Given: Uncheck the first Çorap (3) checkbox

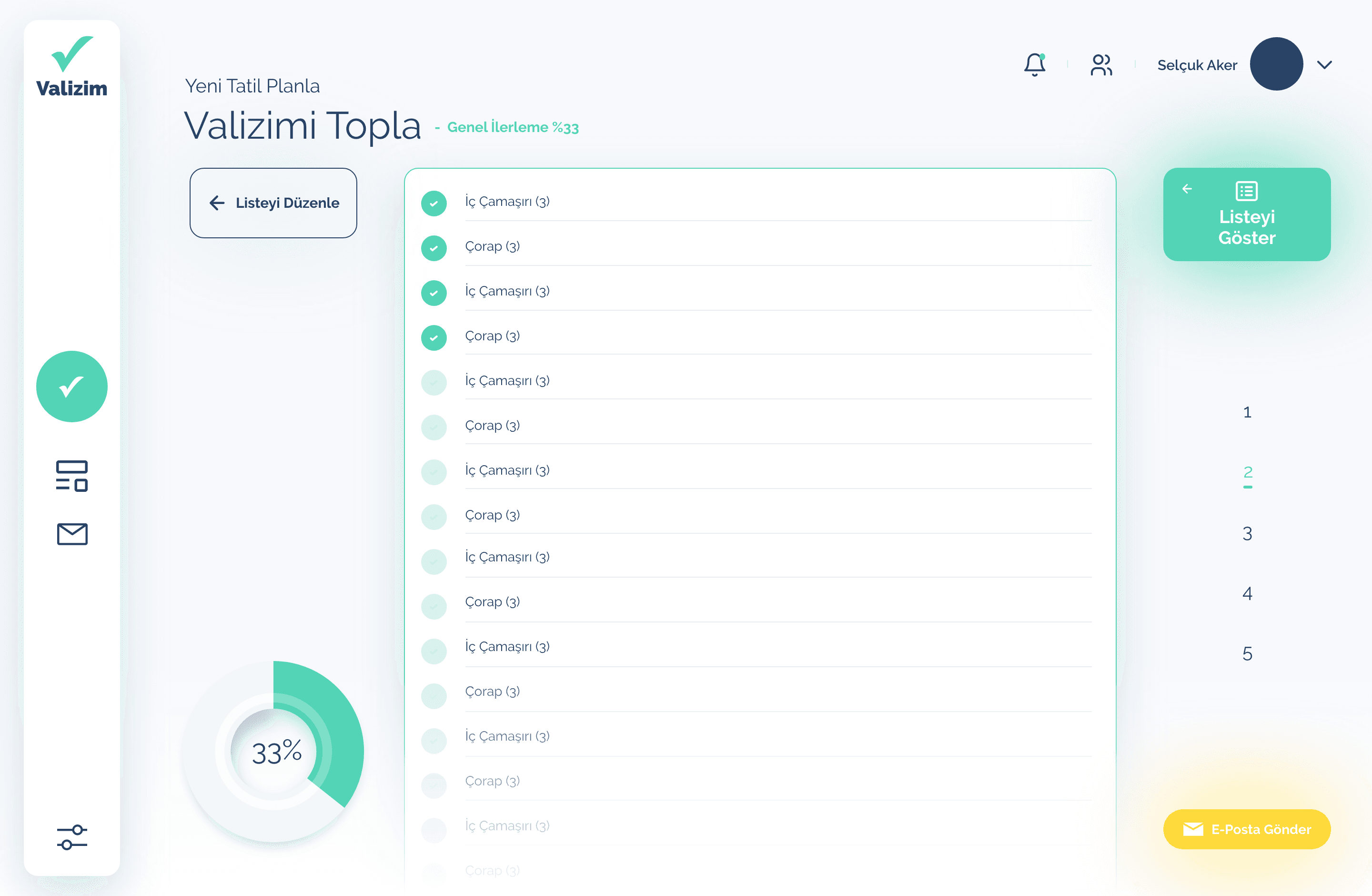Looking at the screenshot, I should point(434,248).
